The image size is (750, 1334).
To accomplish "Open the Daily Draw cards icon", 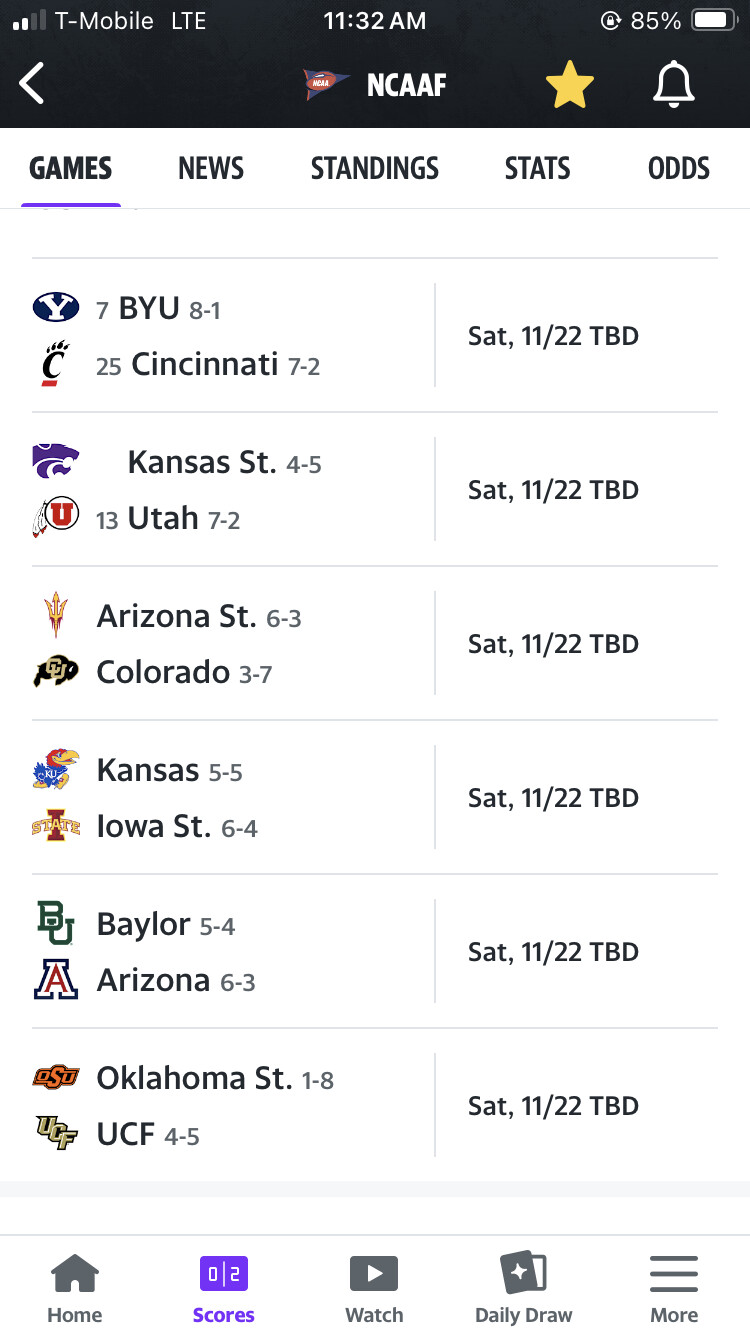I will [x=523, y=1273].
